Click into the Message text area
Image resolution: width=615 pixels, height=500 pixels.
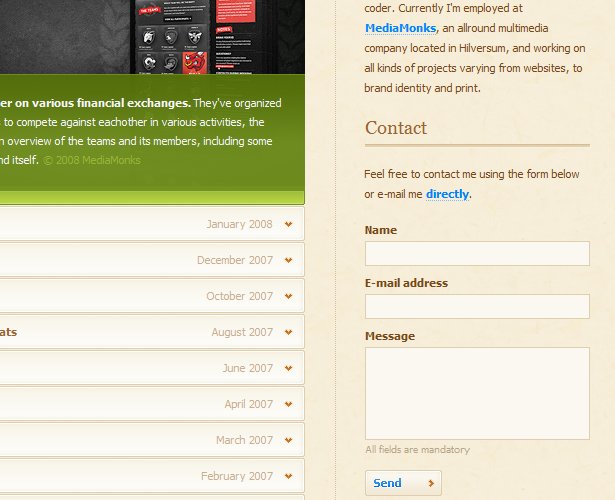pyautogui.click(x=477, y=393)
